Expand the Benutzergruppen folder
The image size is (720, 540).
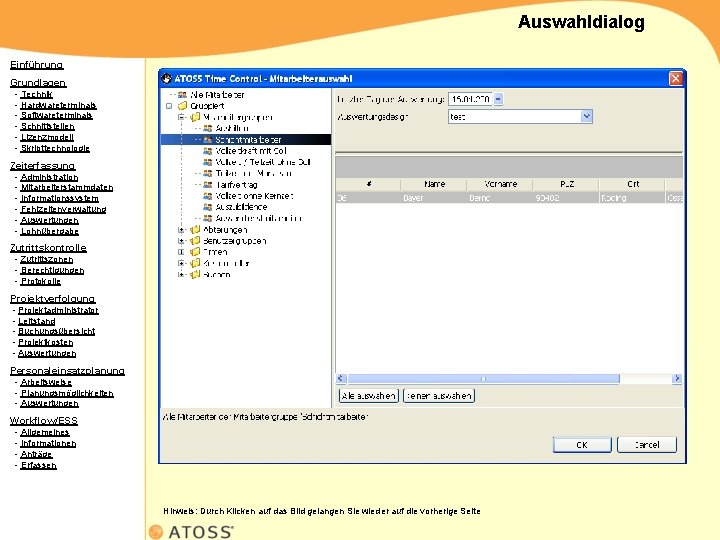point(181,241)
